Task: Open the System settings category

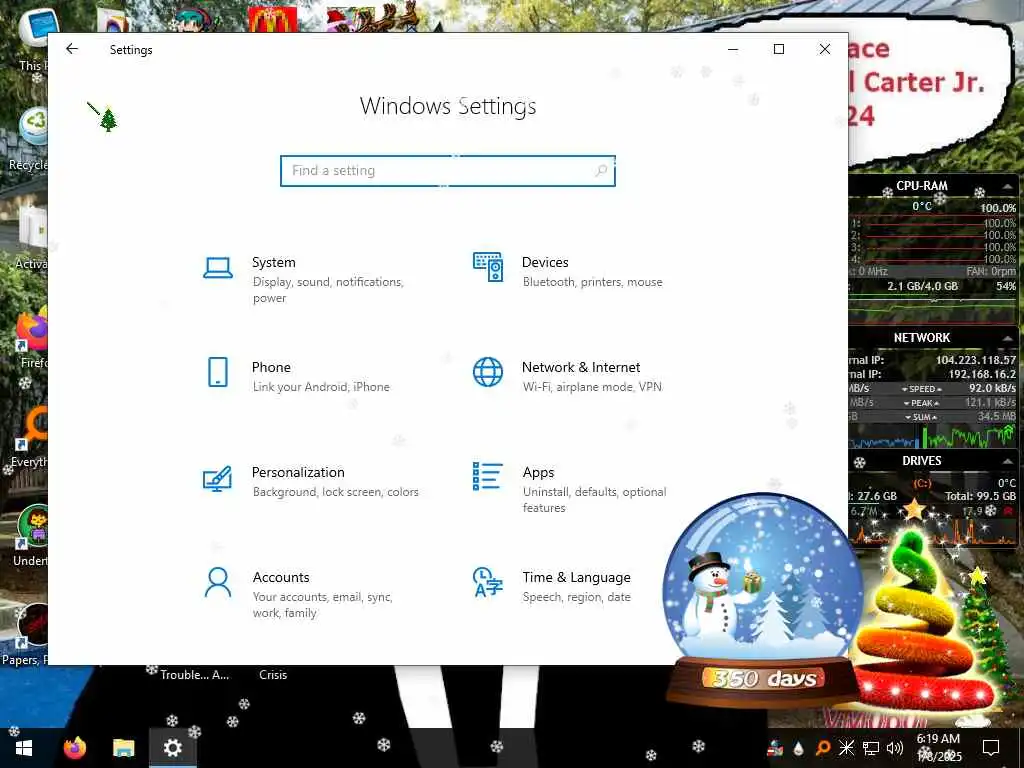Action: tap(312, 280)
